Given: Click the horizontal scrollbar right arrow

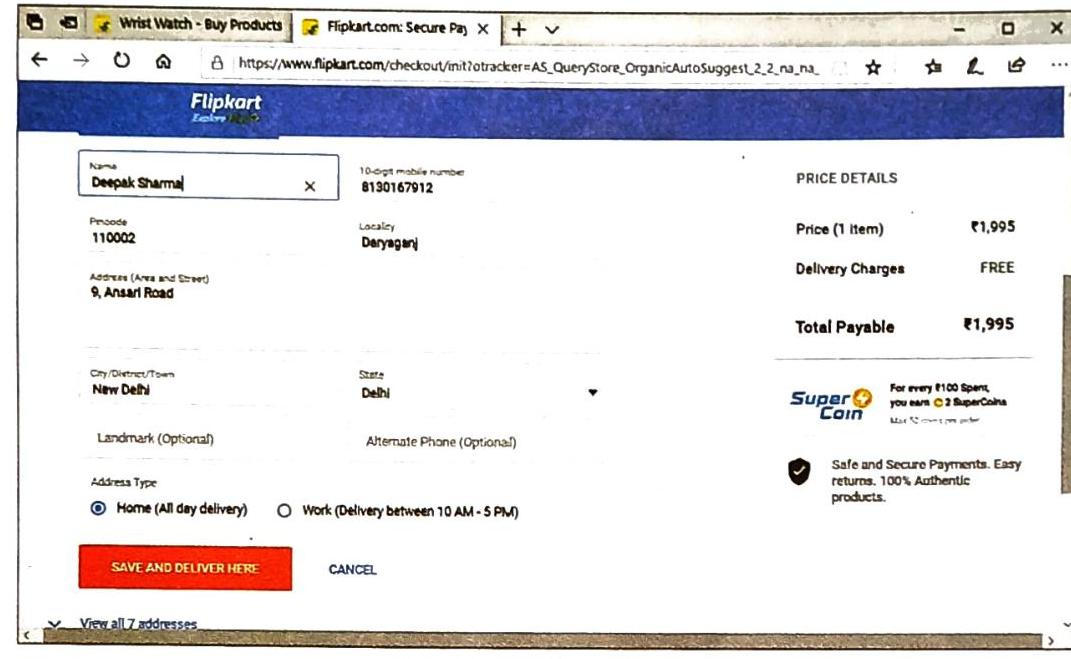Looking at the screenshot, I should pyautogui.click(x=1051, y=641).
